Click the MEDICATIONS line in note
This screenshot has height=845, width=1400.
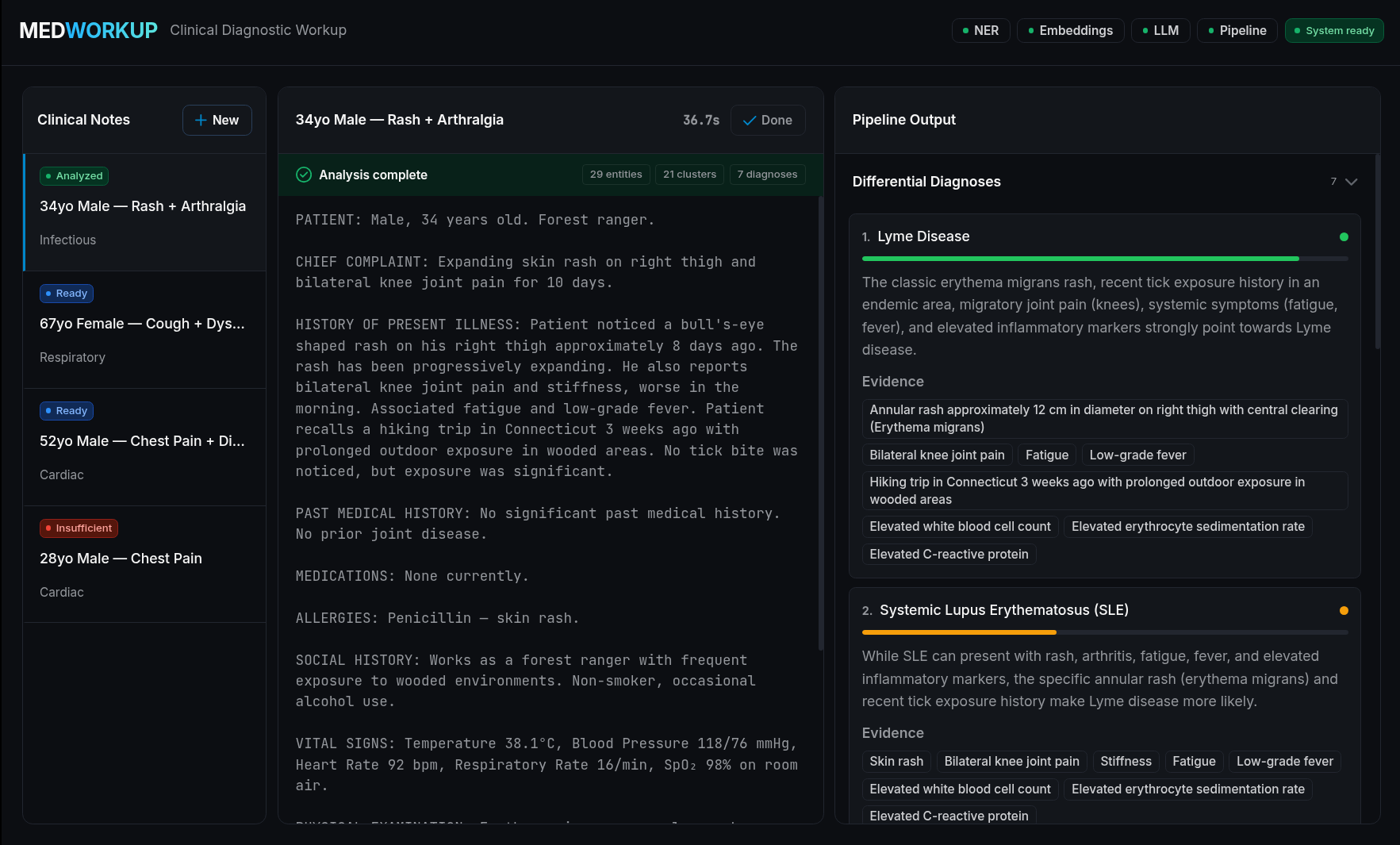click(x=412, y=576)
